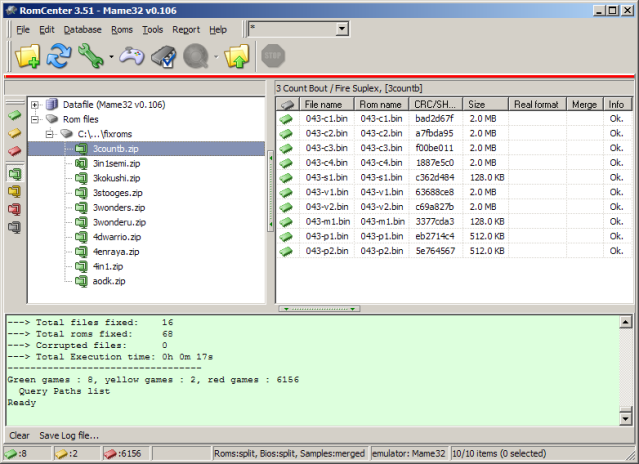Sort by the Rom name column header
This screenshot has width=639, height=464.
(x=381, y=104)
